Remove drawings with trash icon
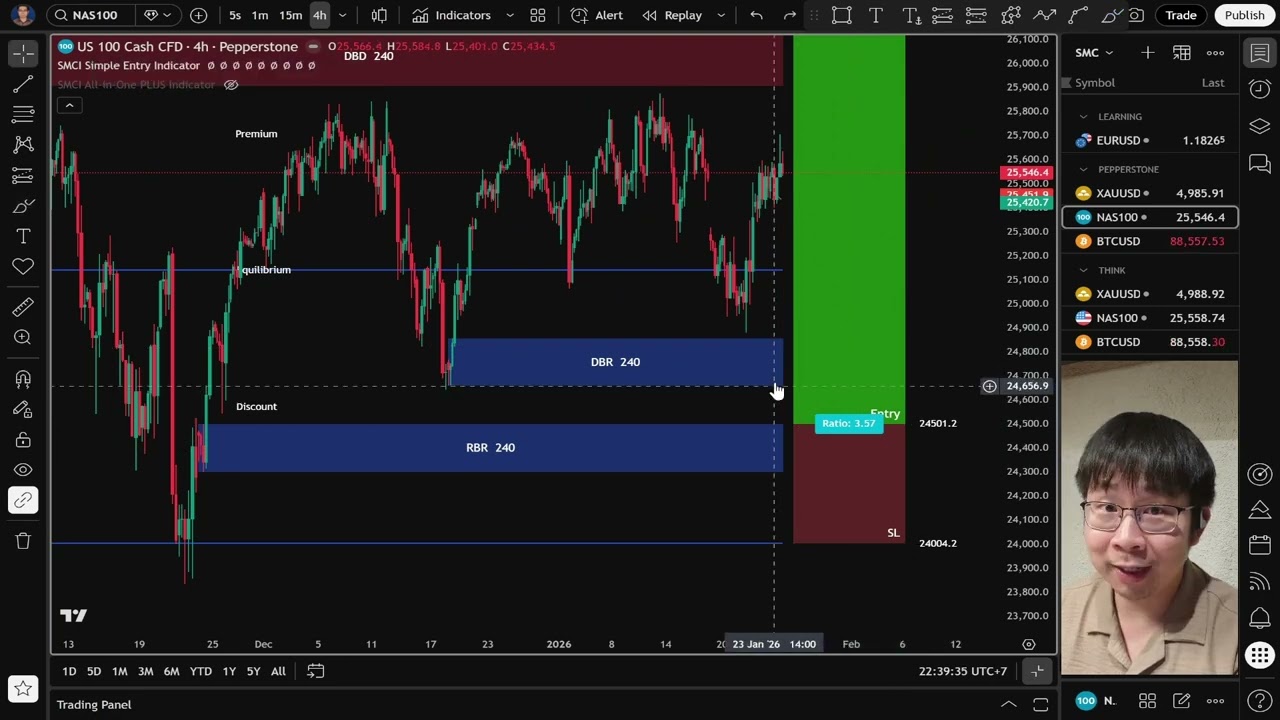This screenshot has width=1280, height=720. (23, 541)
